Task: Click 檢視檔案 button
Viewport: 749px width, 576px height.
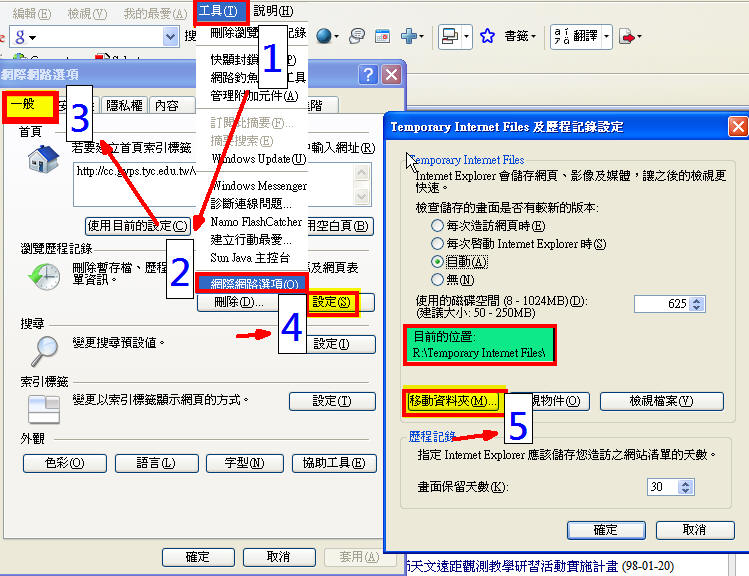Action: click(662, 401)
